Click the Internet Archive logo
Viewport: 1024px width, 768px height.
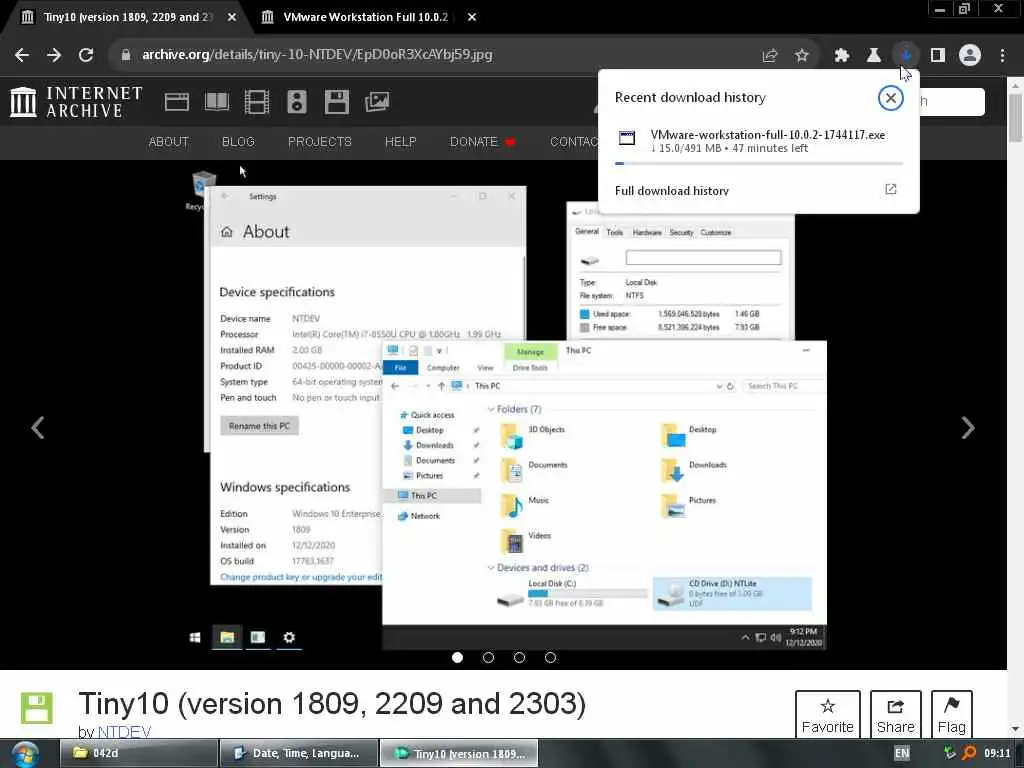click(x=76, y=103)
